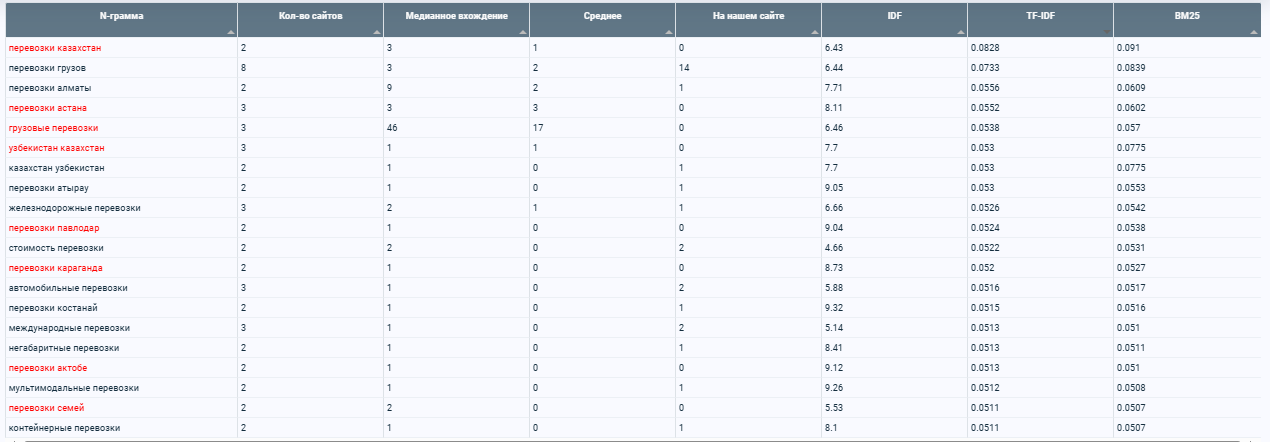Click red 'перевозки караганда' entry
This screenshot has width=1270, height=442.
(55, 268)
